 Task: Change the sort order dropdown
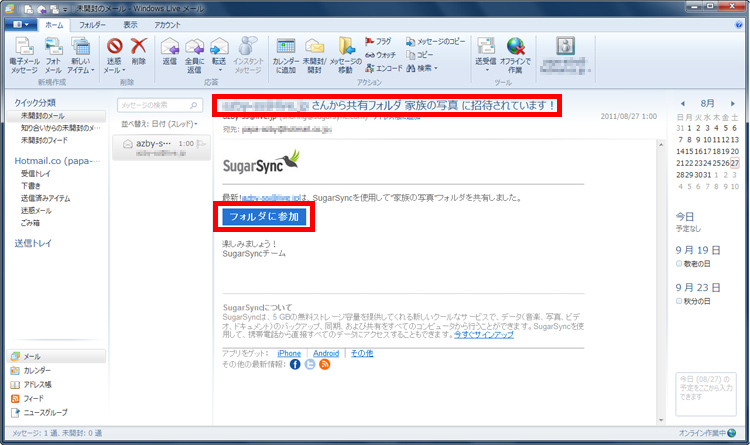159,124
